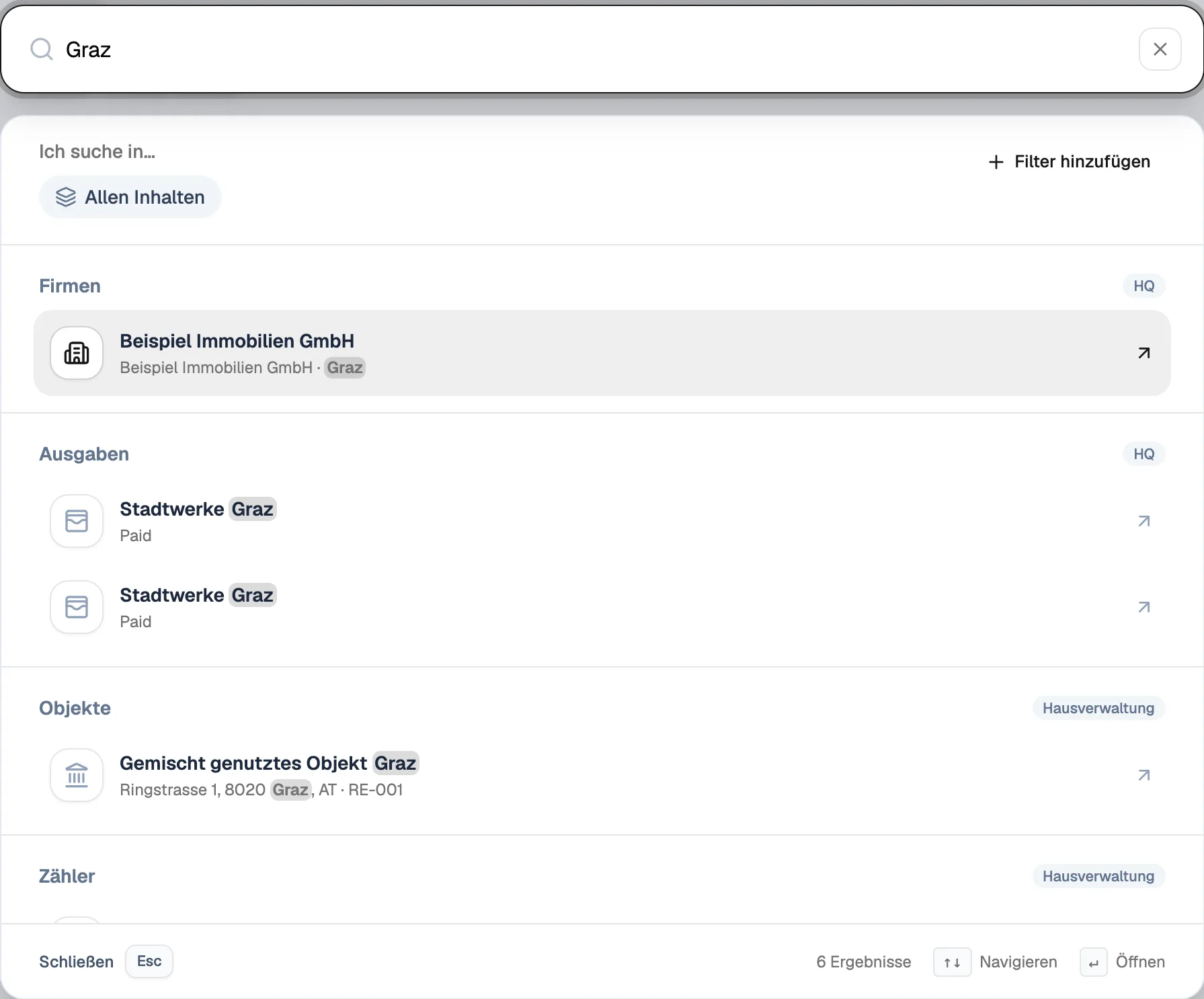This screenshot has width=1204, height=999.
Task: Click the "Filter hinzufügen" label
Action: (x=1082, y=161)
